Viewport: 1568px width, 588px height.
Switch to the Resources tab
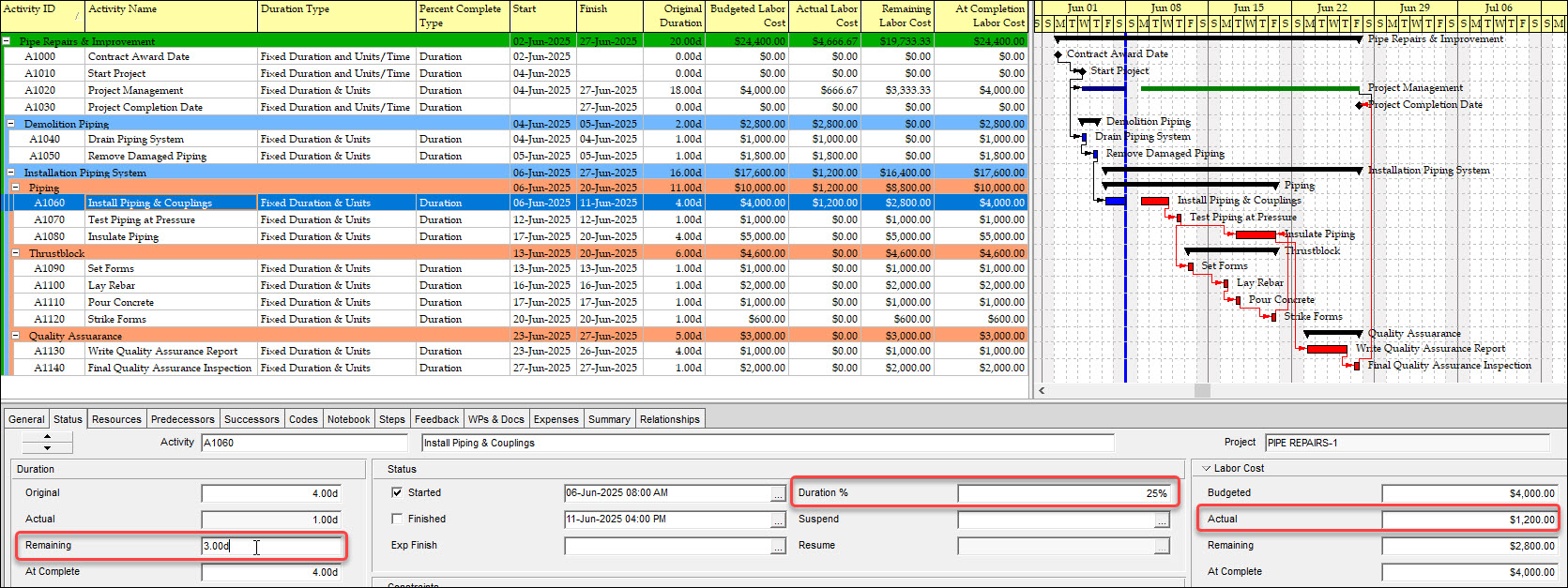pyautogui.click(x=116, y=419)
